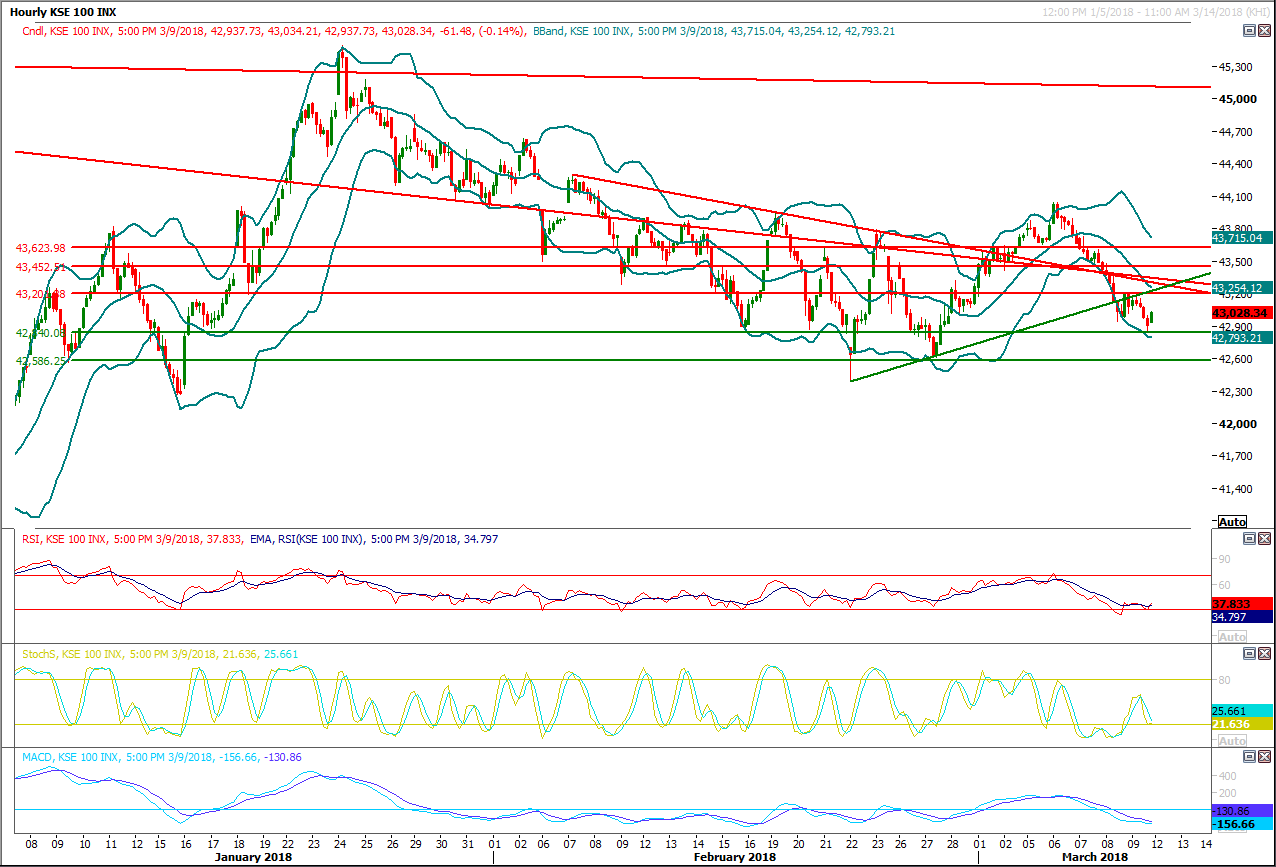Click the 43,715.04 upper band price tag
Viewport: 1276px width, 867px height.
pyautogui.click(x=1240, y=238)
